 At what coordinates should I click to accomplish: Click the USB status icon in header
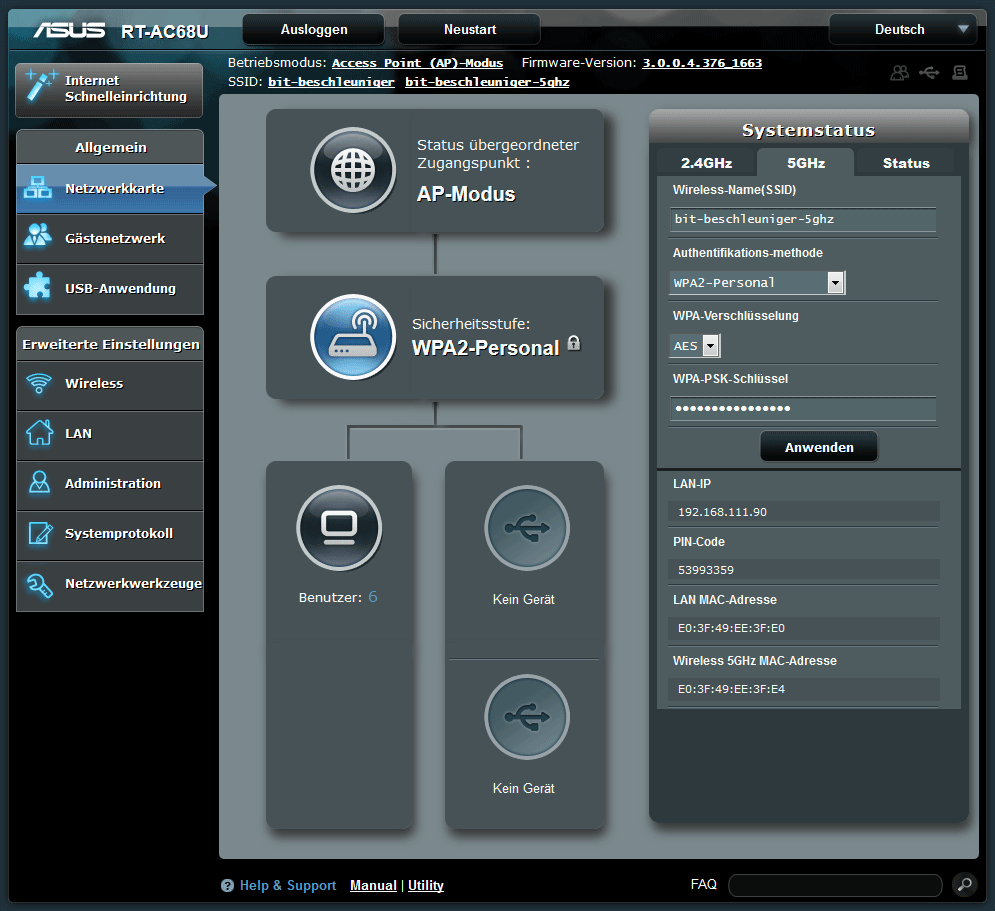[930, 73]
